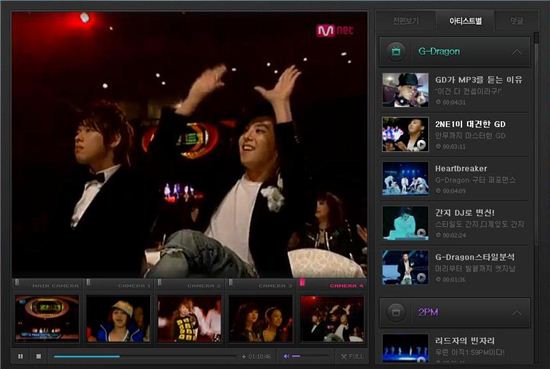550x369 pixels.
Task: Click the 2PM TV icon
Action: (x=396, y=312)
